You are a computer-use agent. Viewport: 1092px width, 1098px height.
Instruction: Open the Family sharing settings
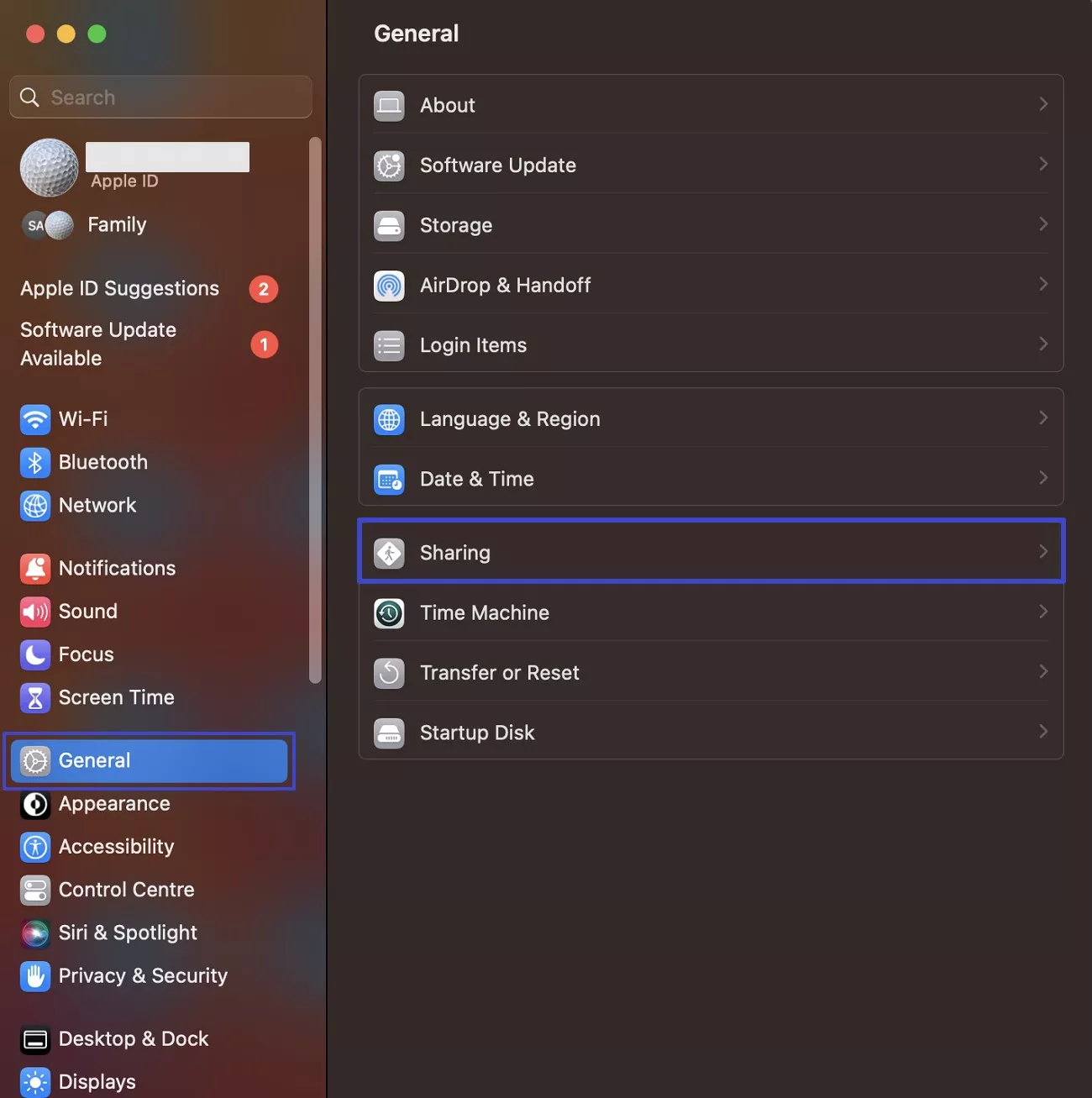coord(116,224)
